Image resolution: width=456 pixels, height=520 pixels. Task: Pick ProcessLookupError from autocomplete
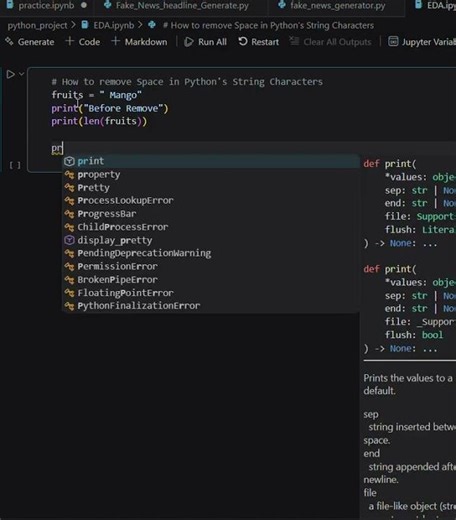click(211, 201)
